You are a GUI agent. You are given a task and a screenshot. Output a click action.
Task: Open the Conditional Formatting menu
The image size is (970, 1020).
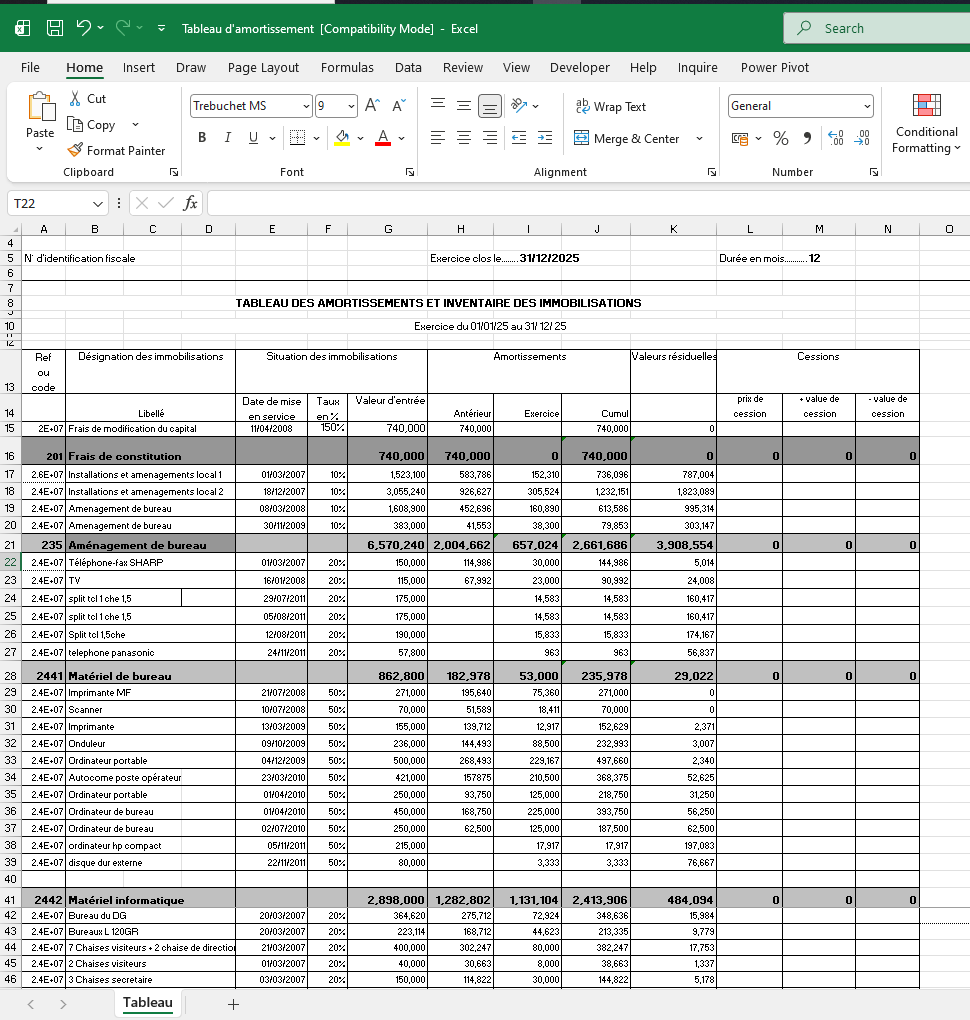926,124
